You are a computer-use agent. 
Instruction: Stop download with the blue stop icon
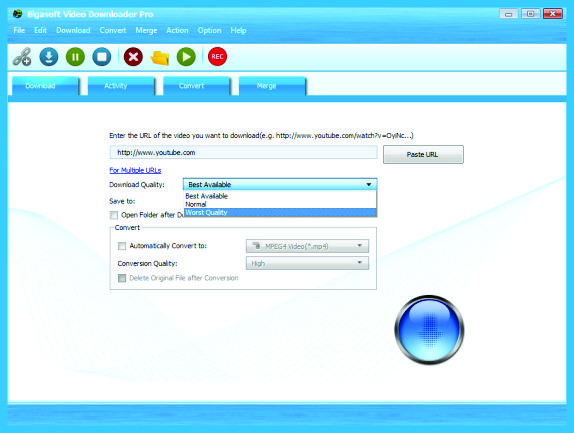pyautogui.click(x=101, y=57)
